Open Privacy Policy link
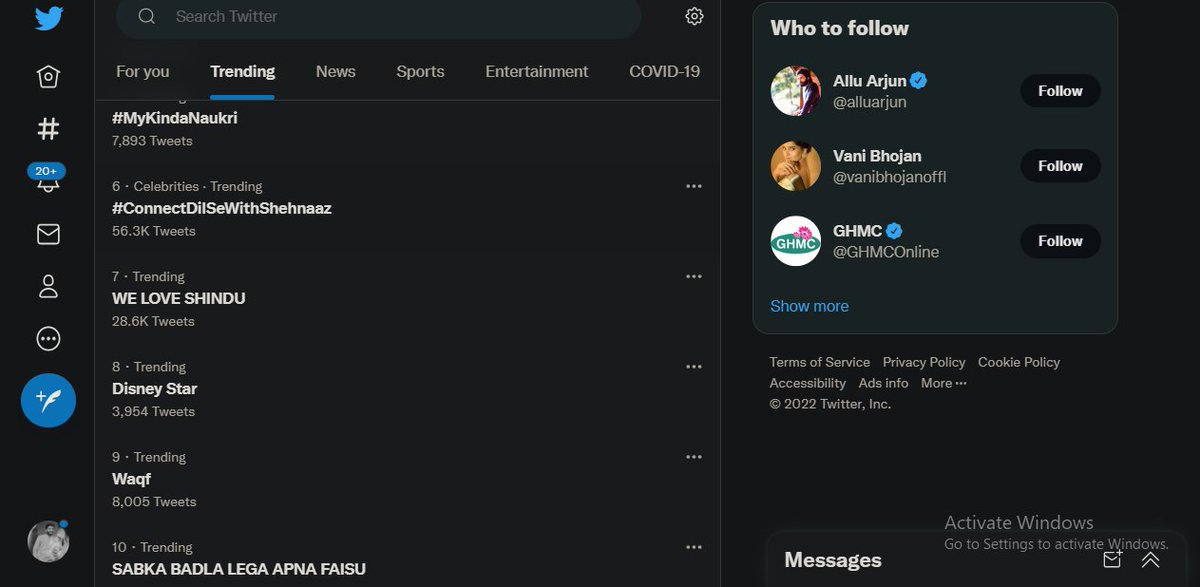This screenshot has width=1200, height=587. 924,362
